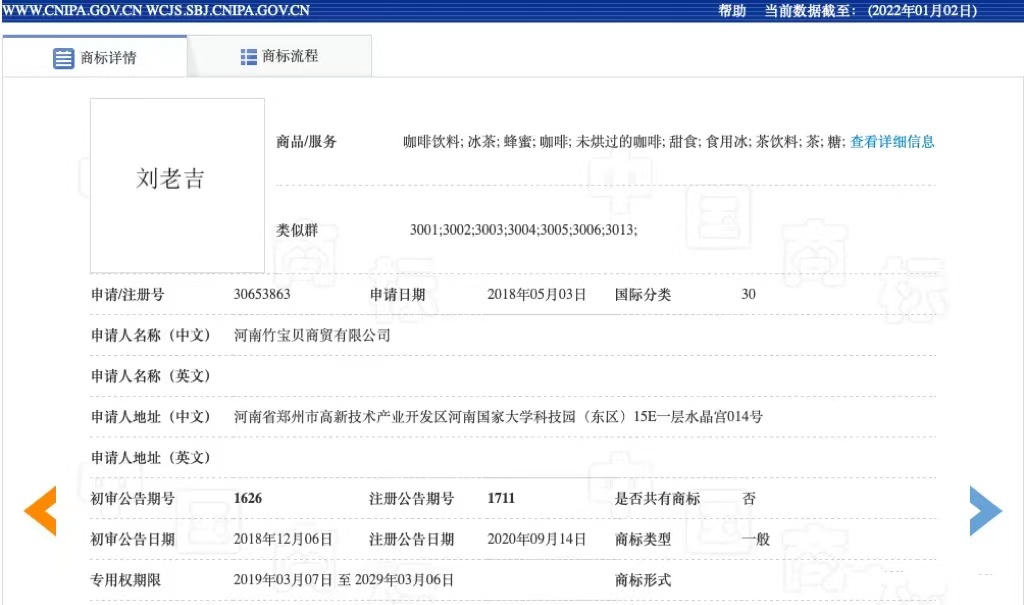Viewport: 1024px width, 605px height.
Task: Click the 申请人地址（英文） label
Action: pos(151,458)
